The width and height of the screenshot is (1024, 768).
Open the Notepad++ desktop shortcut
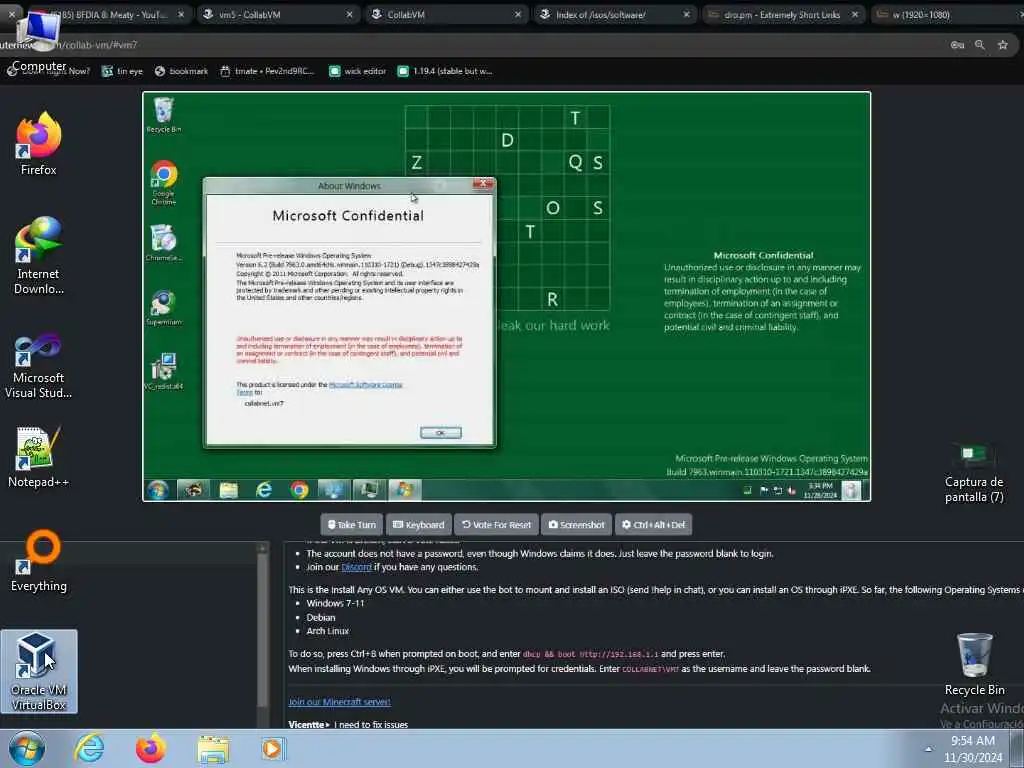[39, 456]
